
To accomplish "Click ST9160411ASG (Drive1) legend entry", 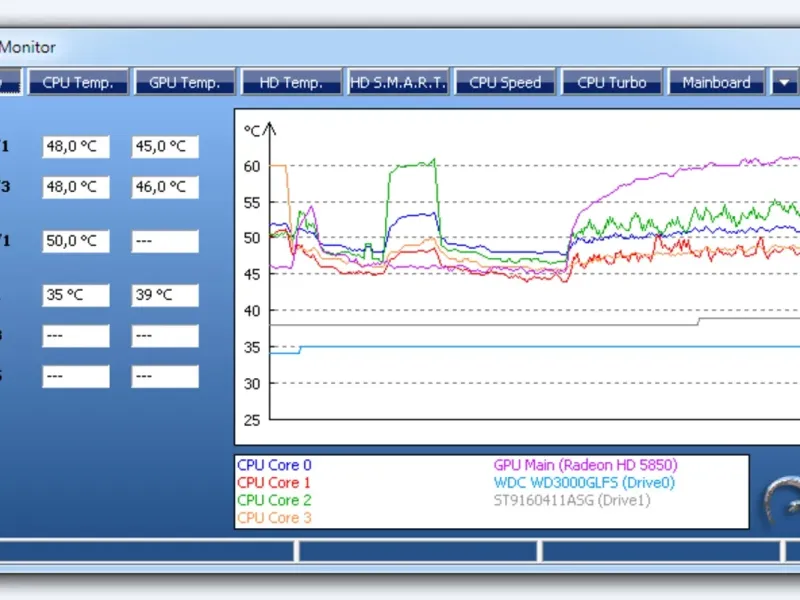I will [x=572, y=500].
